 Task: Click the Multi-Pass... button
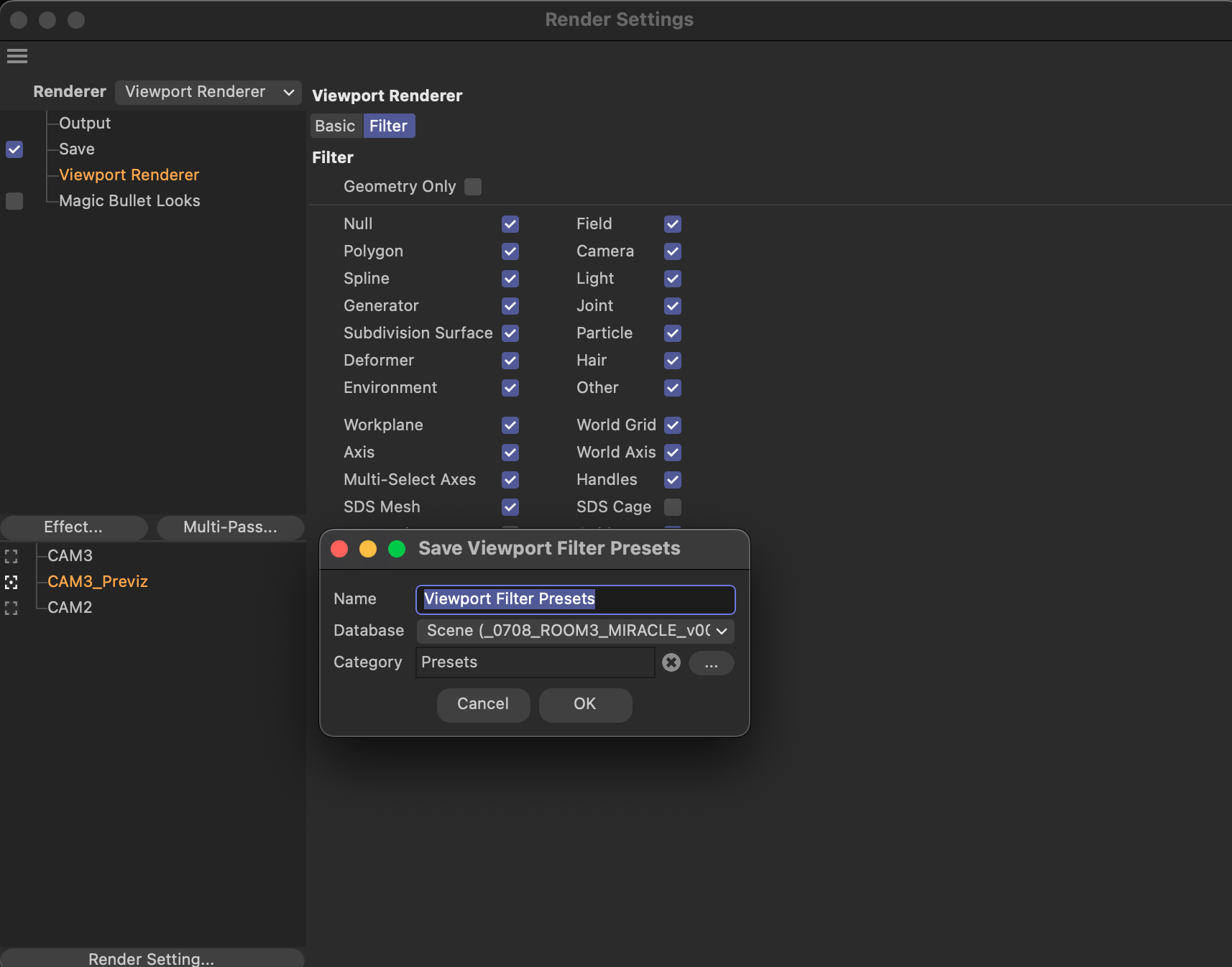click(x=230, y=527)
